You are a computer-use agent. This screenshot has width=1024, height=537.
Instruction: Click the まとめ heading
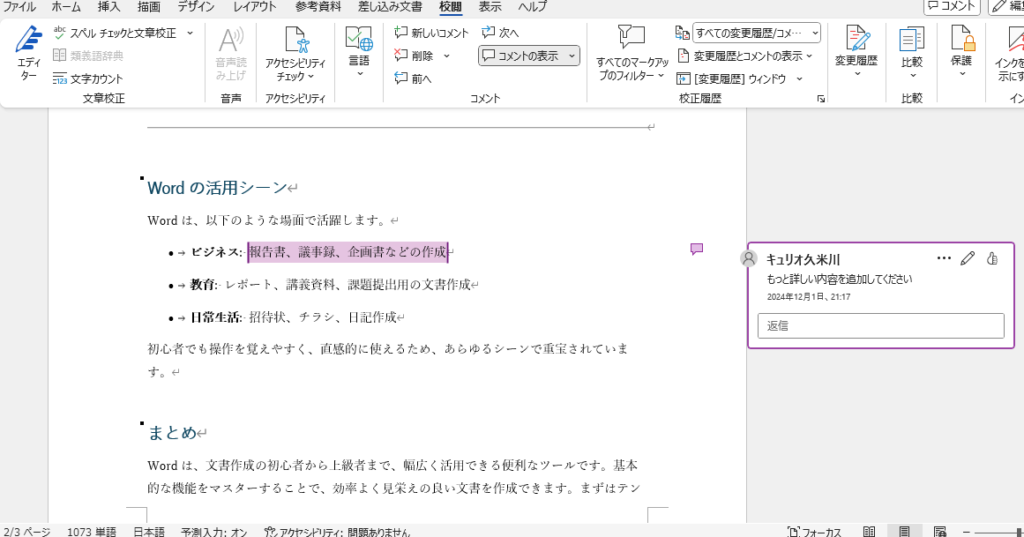(x=172, y=432)
